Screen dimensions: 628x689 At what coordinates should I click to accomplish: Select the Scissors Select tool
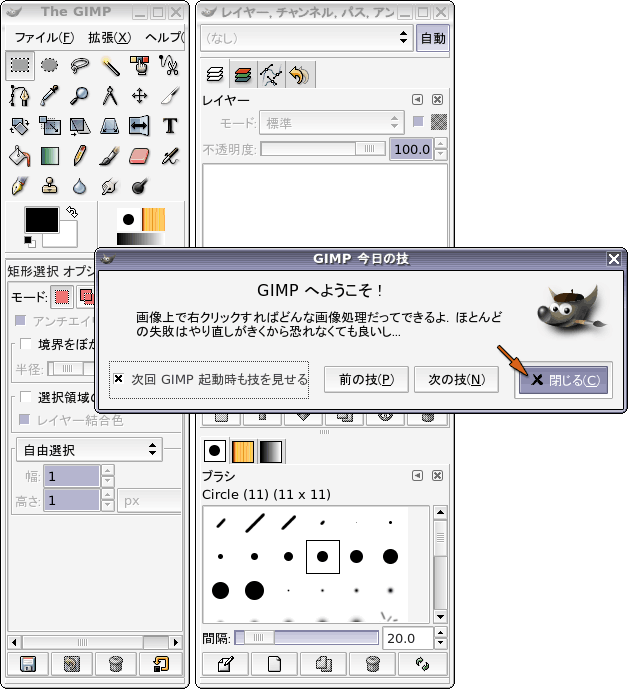[170, 65]
